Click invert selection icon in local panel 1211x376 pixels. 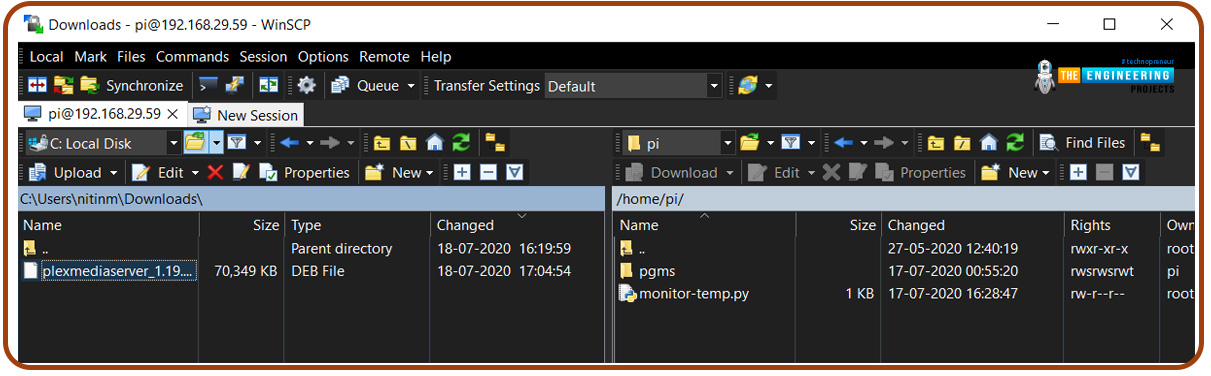tap(514, 172)
